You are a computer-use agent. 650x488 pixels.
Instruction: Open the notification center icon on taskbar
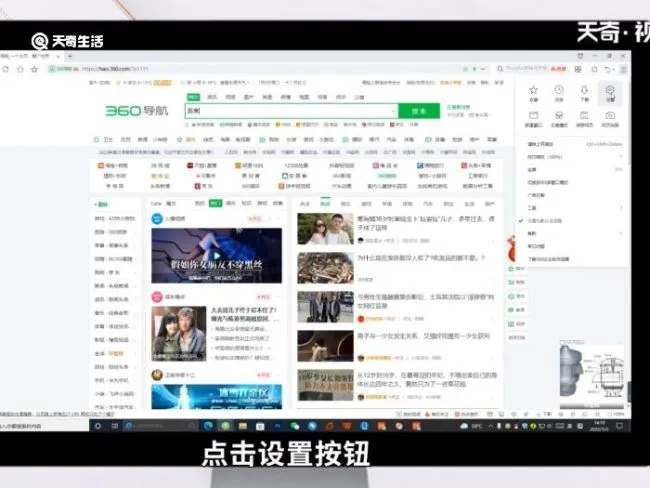[x=620, y=426]
